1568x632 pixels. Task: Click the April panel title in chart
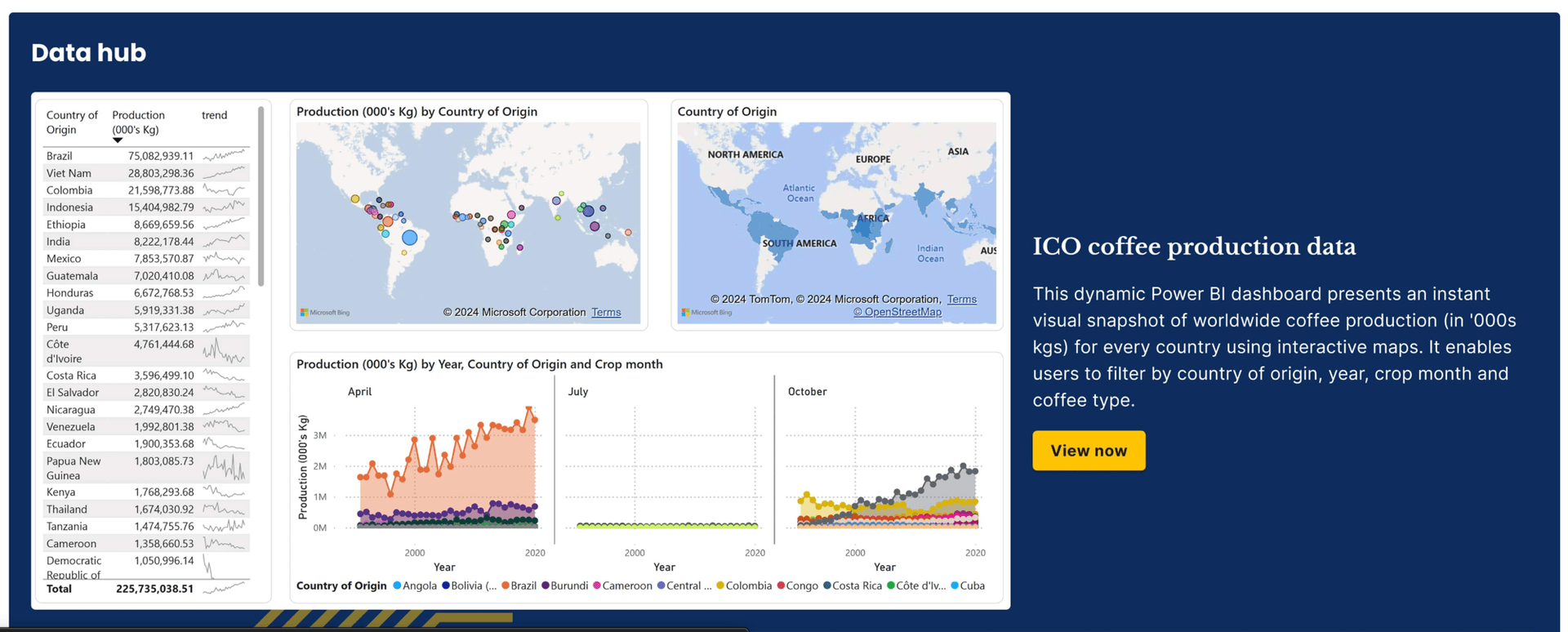[359, 392]
